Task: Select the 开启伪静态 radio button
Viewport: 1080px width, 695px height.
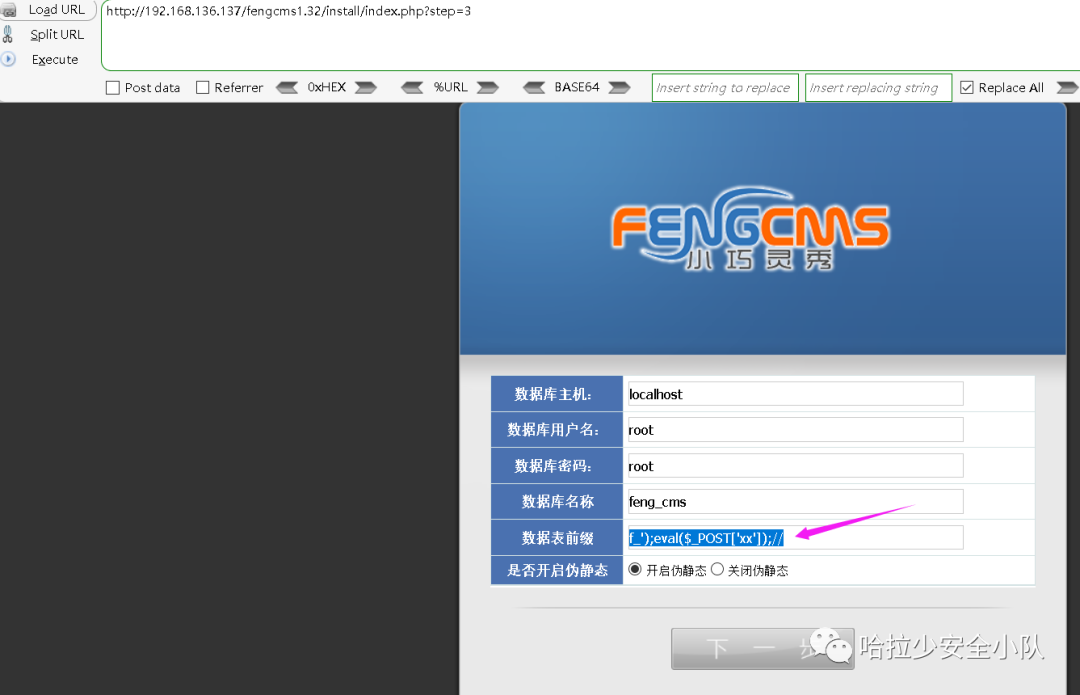Action: point(635,570)
